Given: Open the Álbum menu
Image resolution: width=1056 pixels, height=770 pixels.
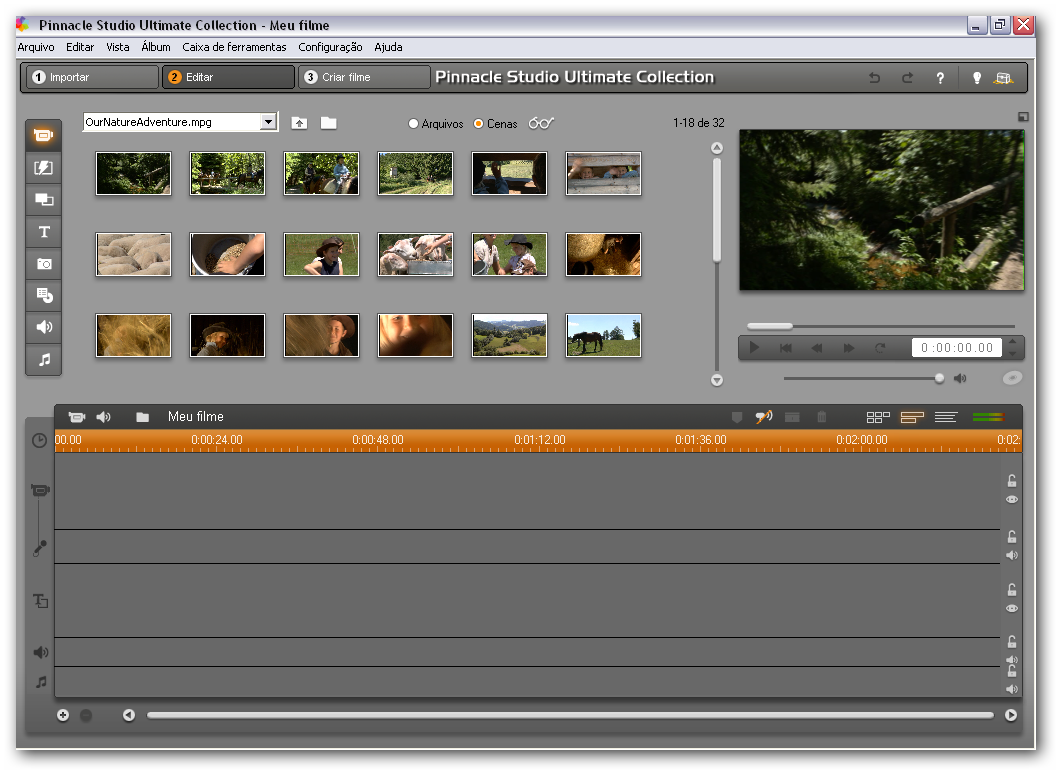Looking at the screenshot, I should (155, 47).
